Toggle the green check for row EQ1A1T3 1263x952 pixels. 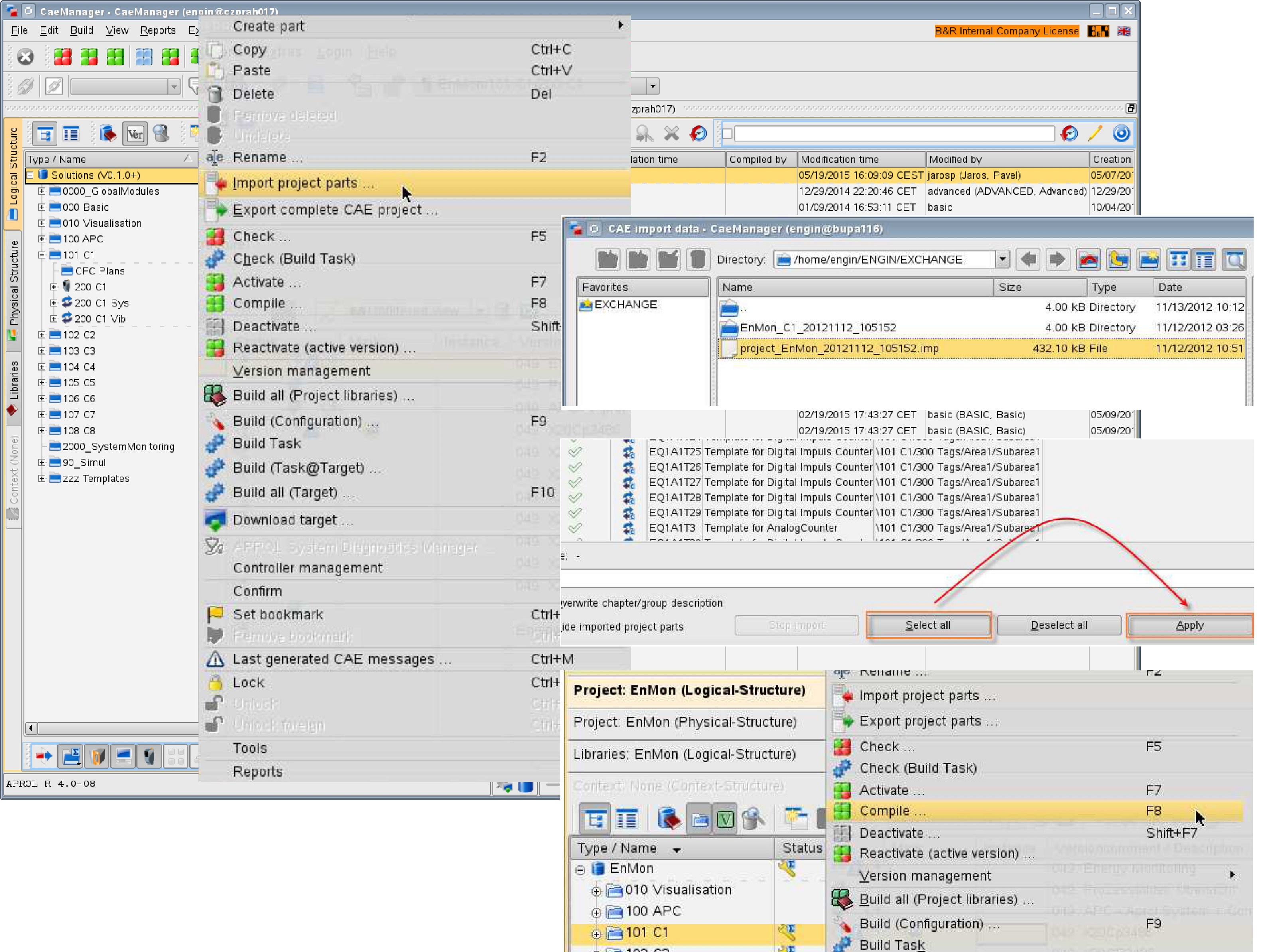click(x=575, y=528)
